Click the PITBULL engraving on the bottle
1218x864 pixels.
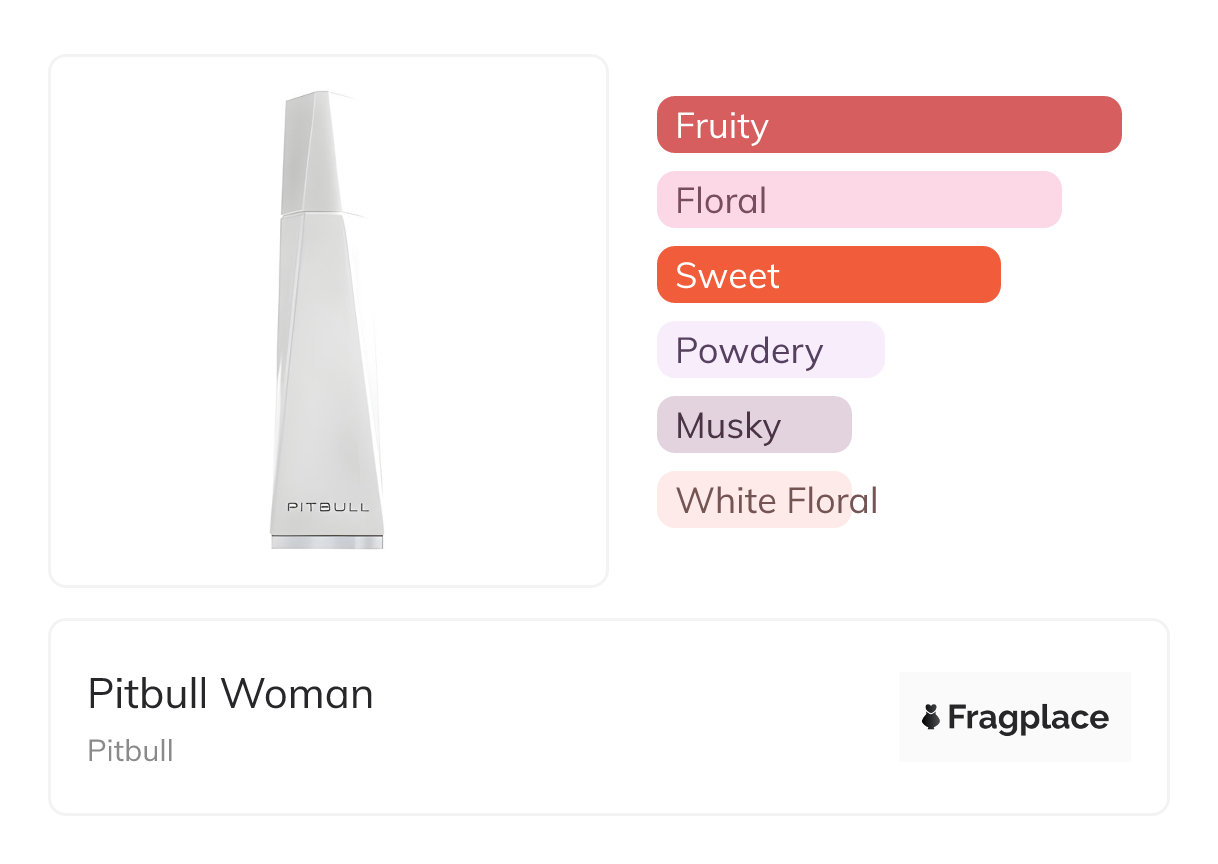[x=328, y=507]
